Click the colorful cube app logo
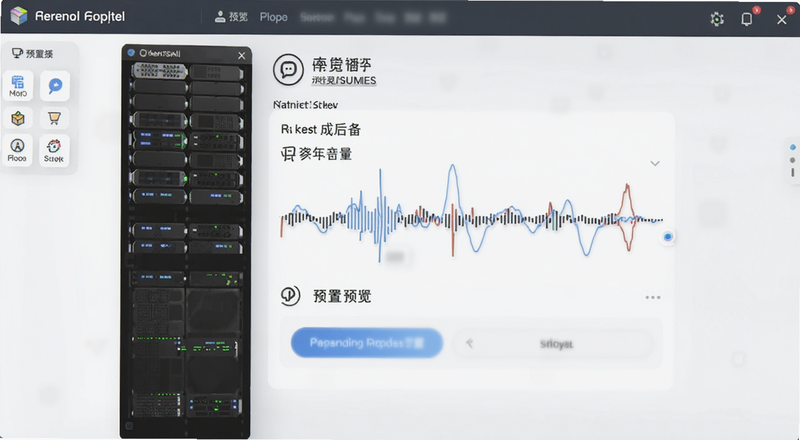Screen dimensions: 800x440 point(18,16)
